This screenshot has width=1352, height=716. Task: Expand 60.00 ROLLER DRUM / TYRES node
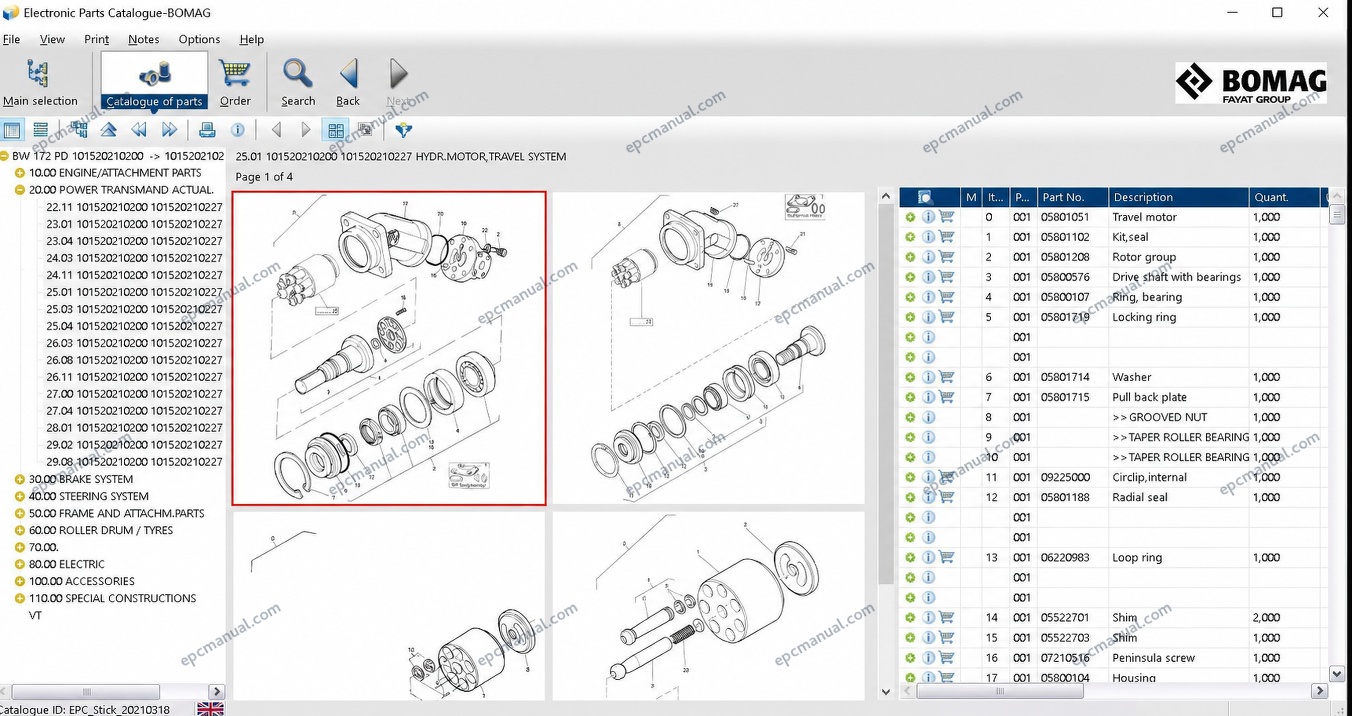20,531
